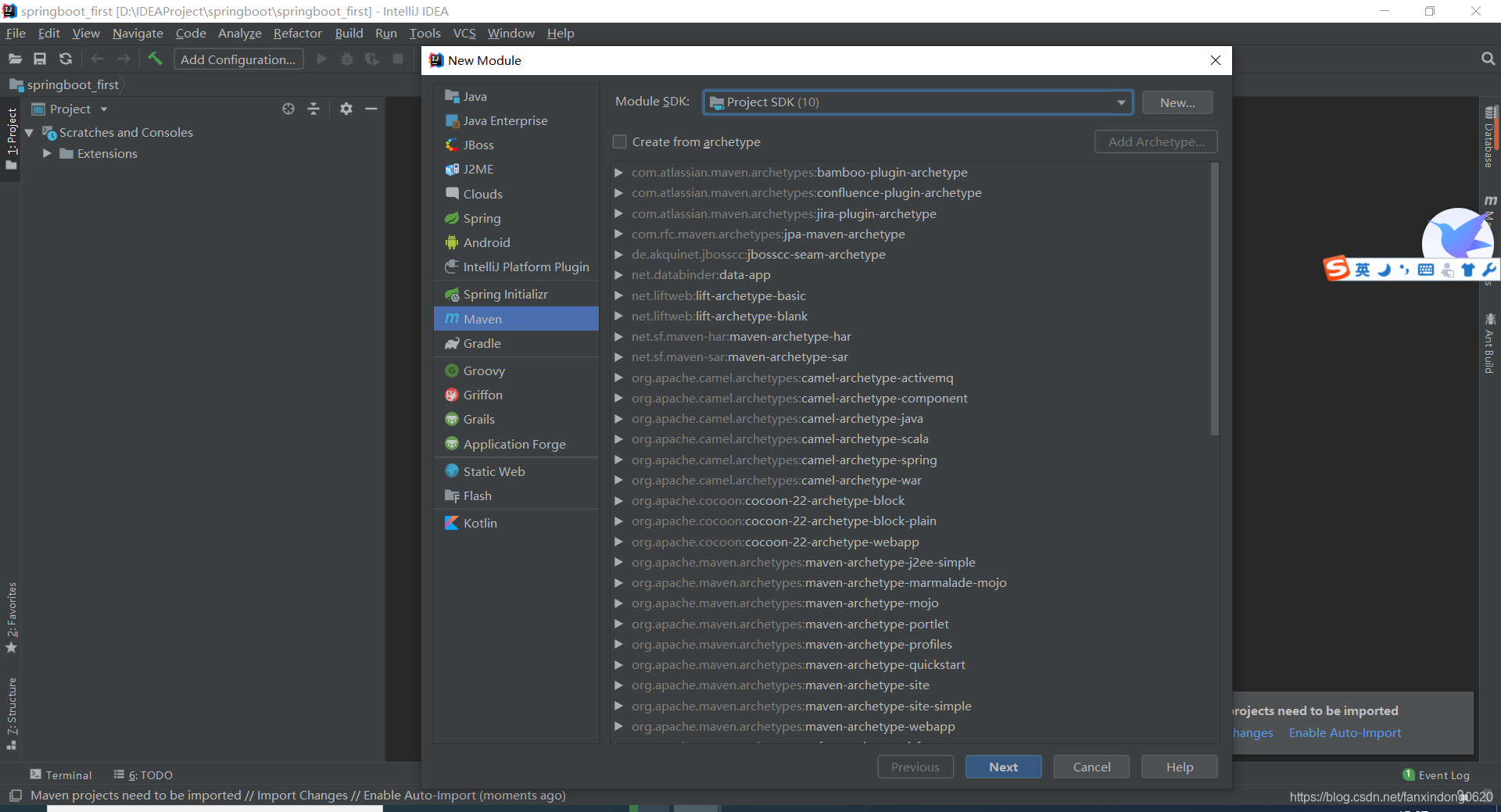
Task: Click the New... SDK button
Action: [x=1177, y=102]
